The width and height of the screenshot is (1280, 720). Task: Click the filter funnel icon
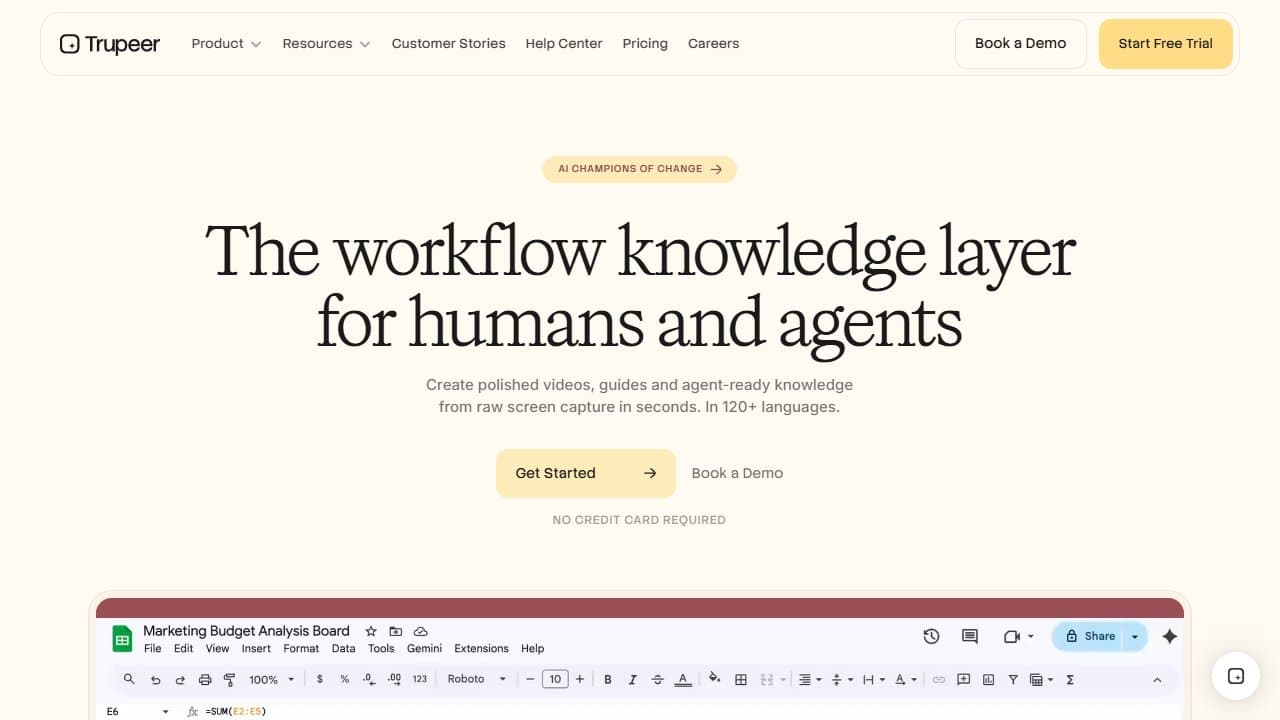pyautogui.click(x=1013, y=679)
